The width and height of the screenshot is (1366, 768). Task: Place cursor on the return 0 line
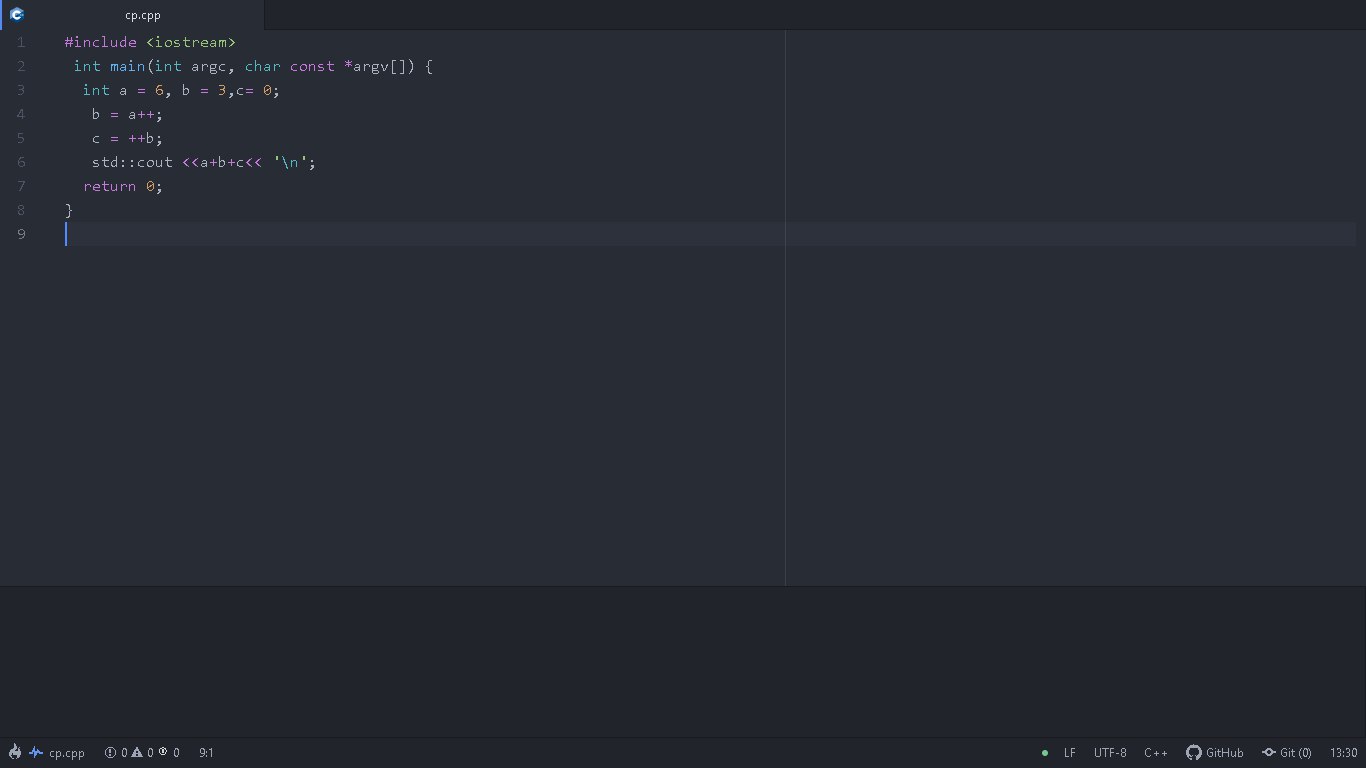tap(122, 186)
